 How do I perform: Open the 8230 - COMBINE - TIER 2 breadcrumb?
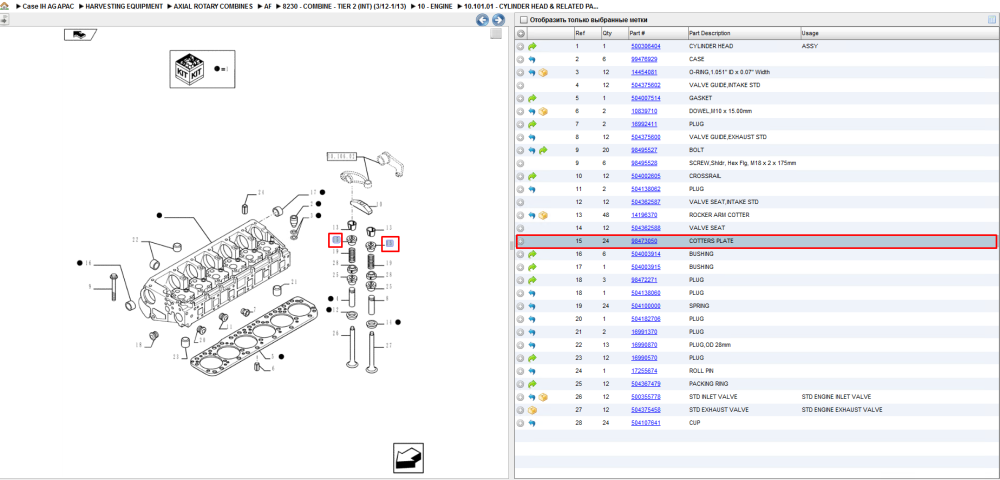click(344, 6)
